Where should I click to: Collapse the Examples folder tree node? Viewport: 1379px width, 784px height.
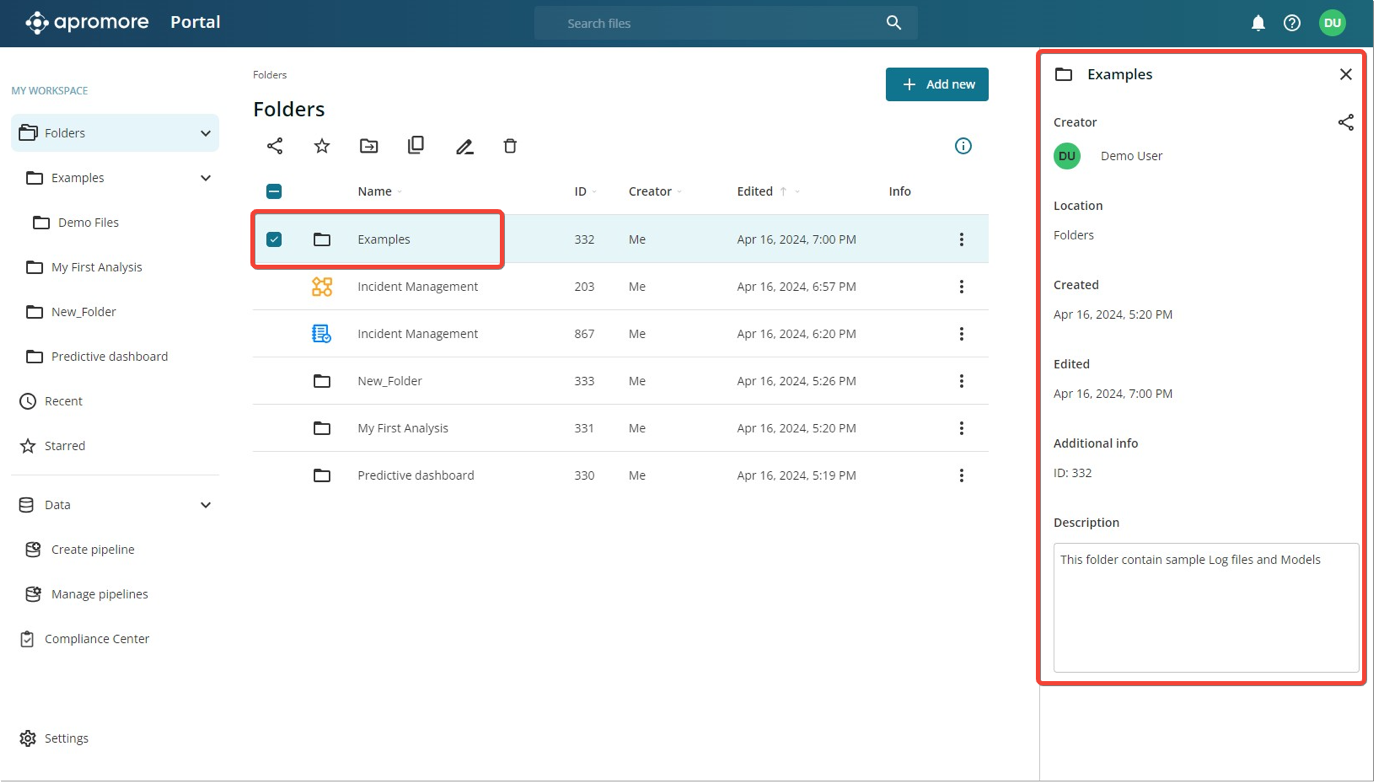click(x=205, y=178)
